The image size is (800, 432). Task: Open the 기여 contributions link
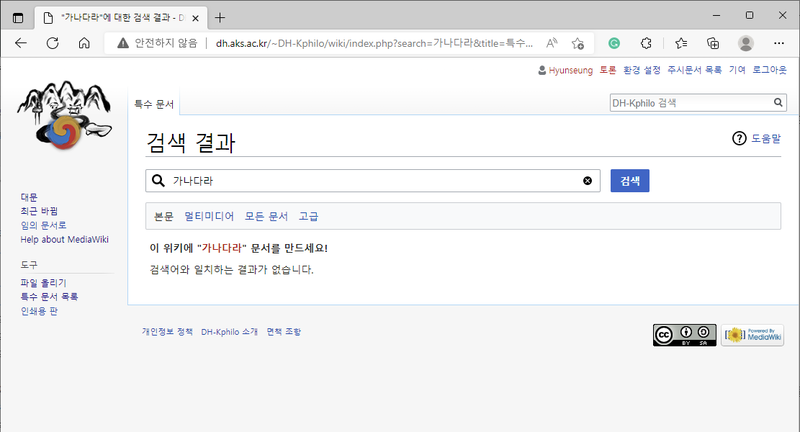pyautogui.click(x=737, y=70)
